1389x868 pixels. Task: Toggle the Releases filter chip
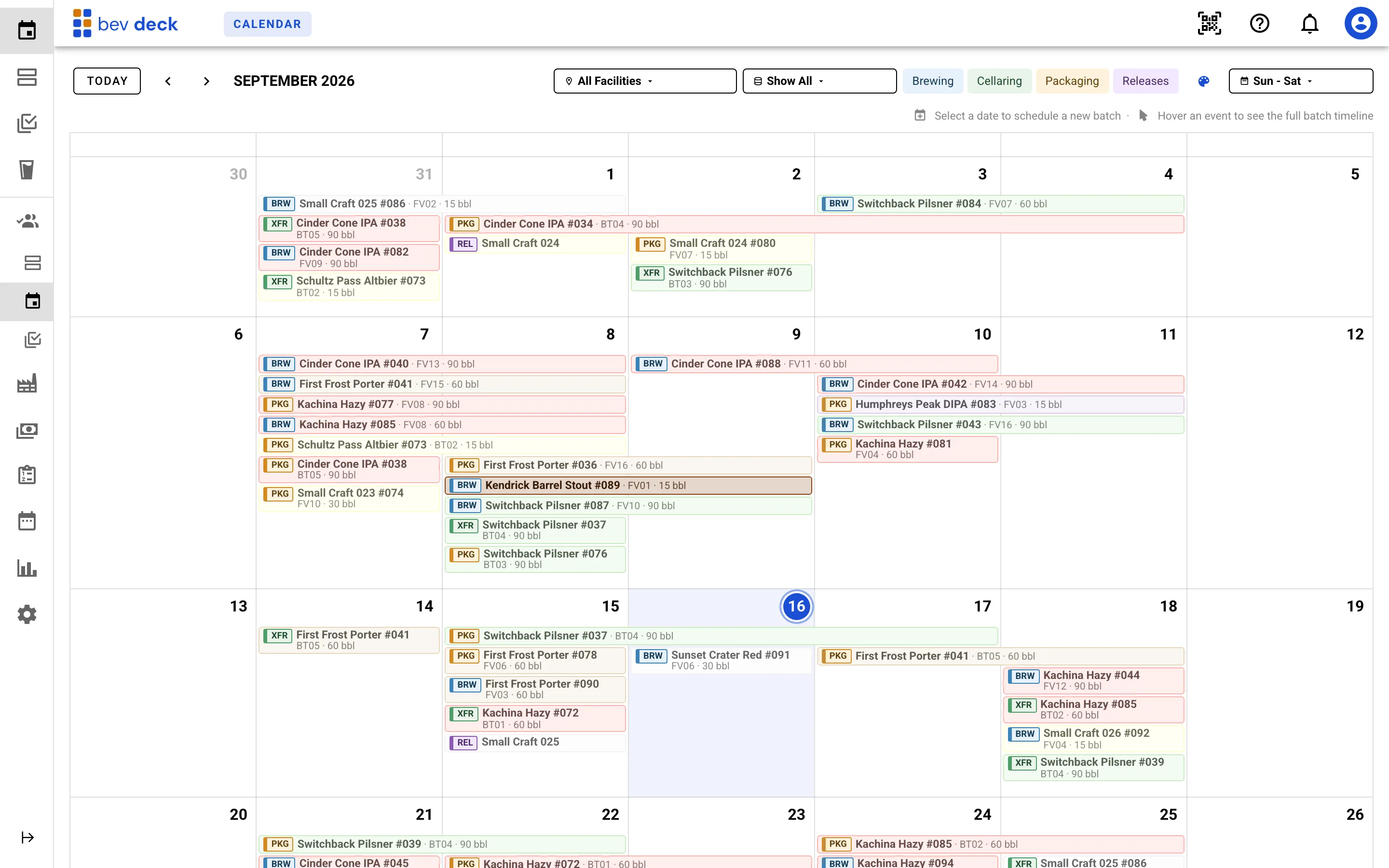1145,81
